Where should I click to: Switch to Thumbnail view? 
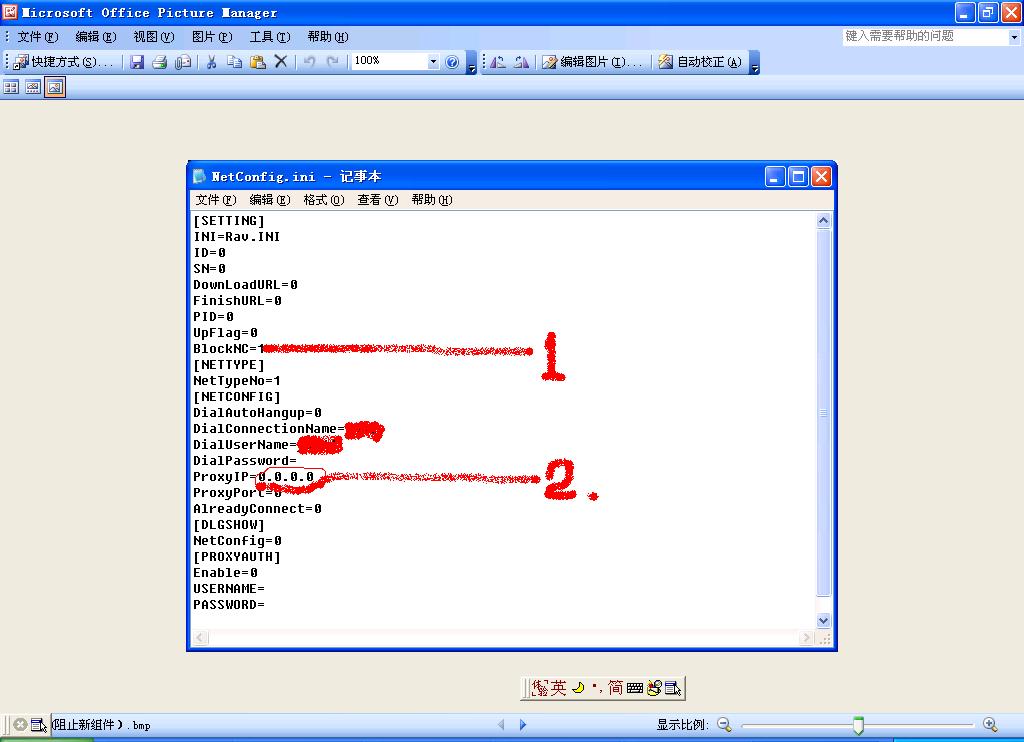tap(11, 87)
